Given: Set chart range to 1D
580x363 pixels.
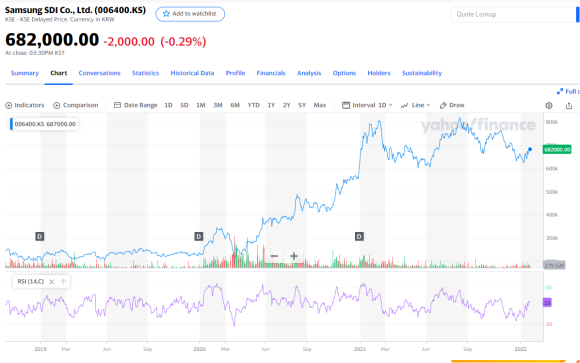Looking at the screenshot, I should pos(168,105).
